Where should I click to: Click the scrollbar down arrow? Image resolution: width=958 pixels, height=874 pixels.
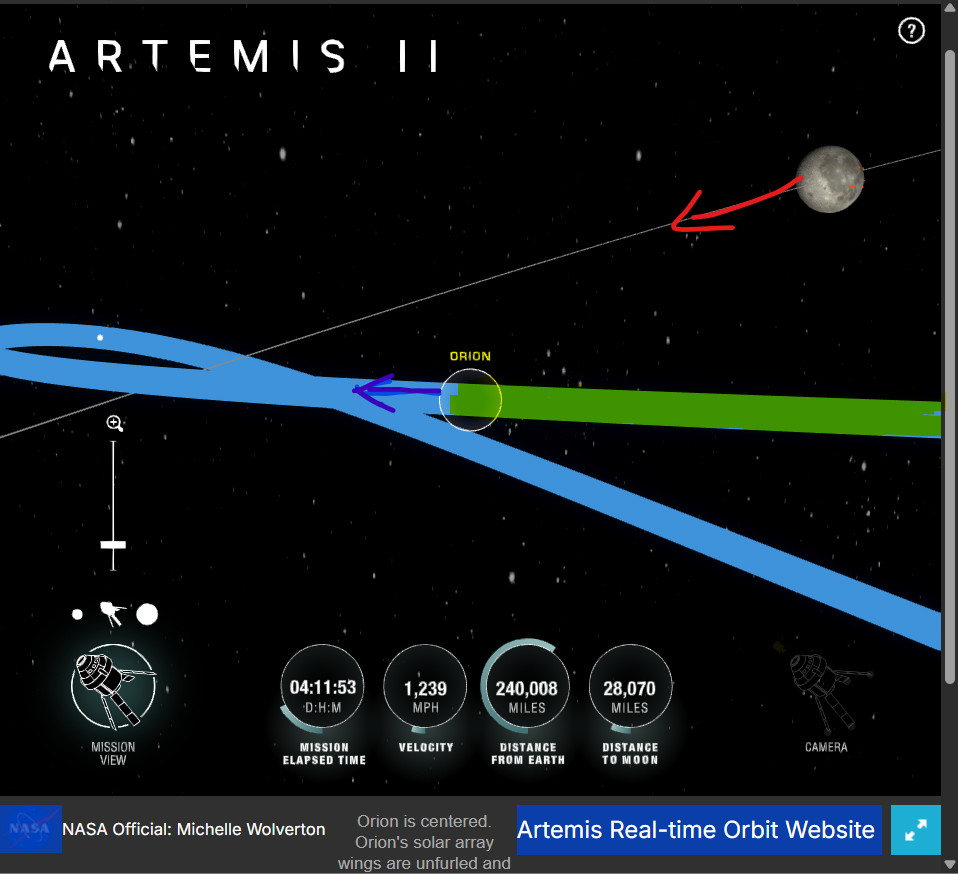(x=949, y=864)
